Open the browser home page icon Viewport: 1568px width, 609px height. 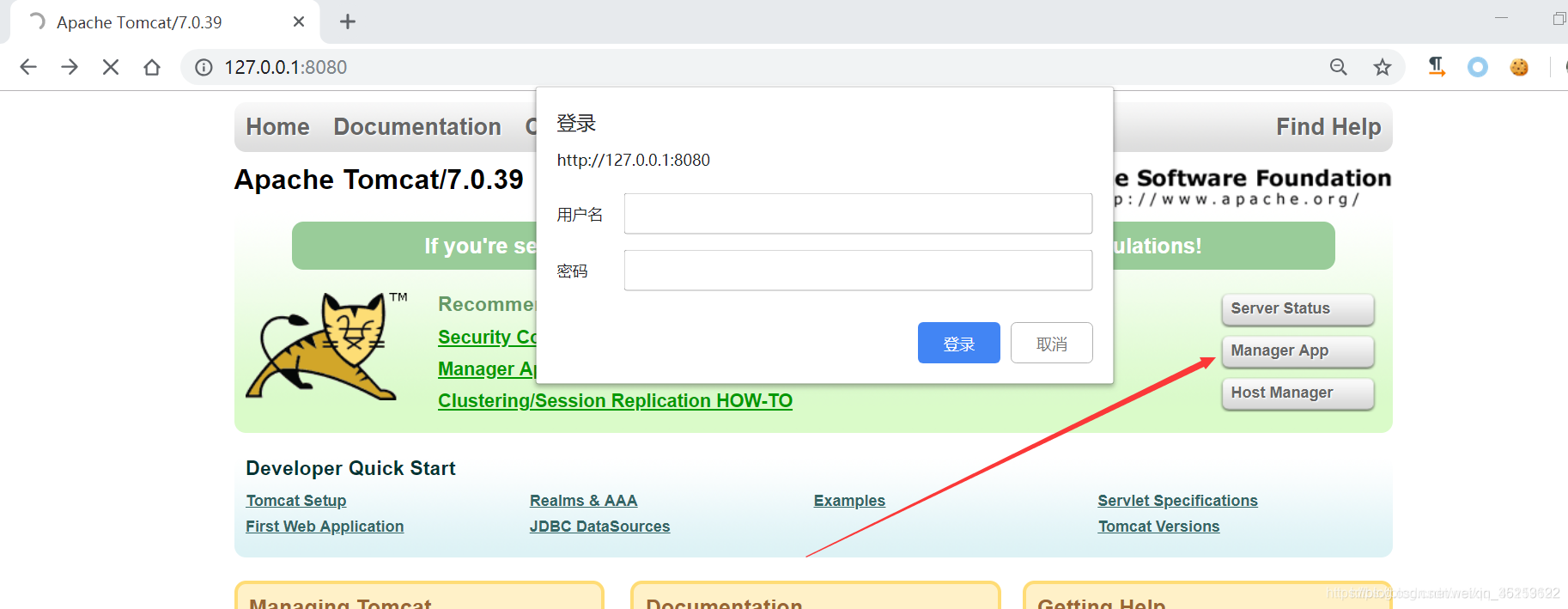pos(152,67)
